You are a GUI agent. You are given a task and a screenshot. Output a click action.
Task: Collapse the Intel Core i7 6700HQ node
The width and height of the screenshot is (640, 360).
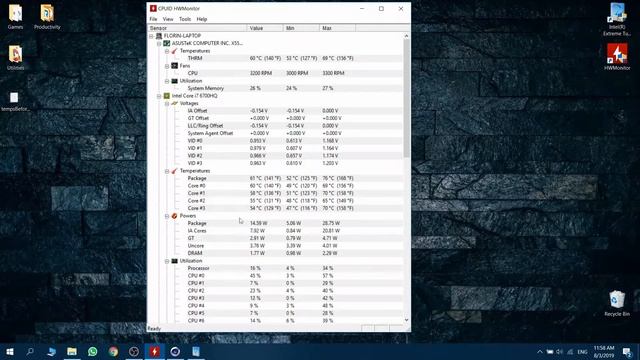159,96
